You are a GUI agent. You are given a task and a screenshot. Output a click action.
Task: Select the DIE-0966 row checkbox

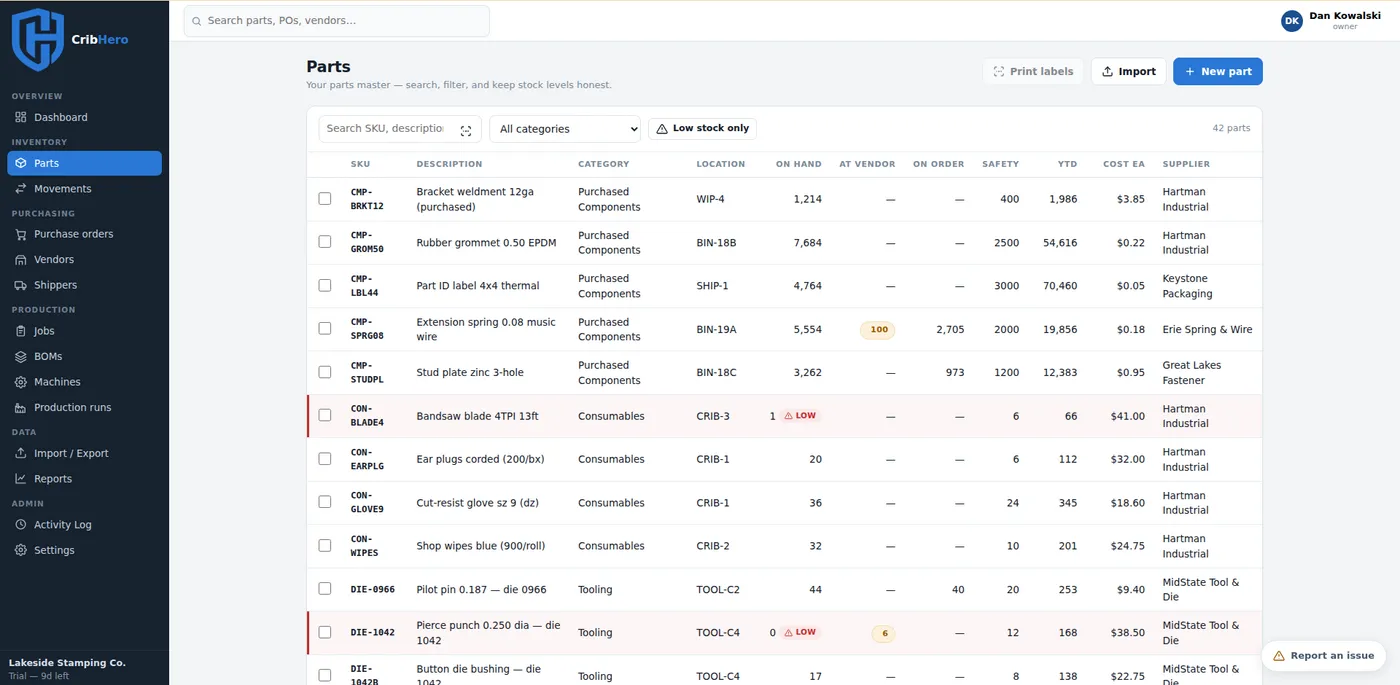(325, 589)
